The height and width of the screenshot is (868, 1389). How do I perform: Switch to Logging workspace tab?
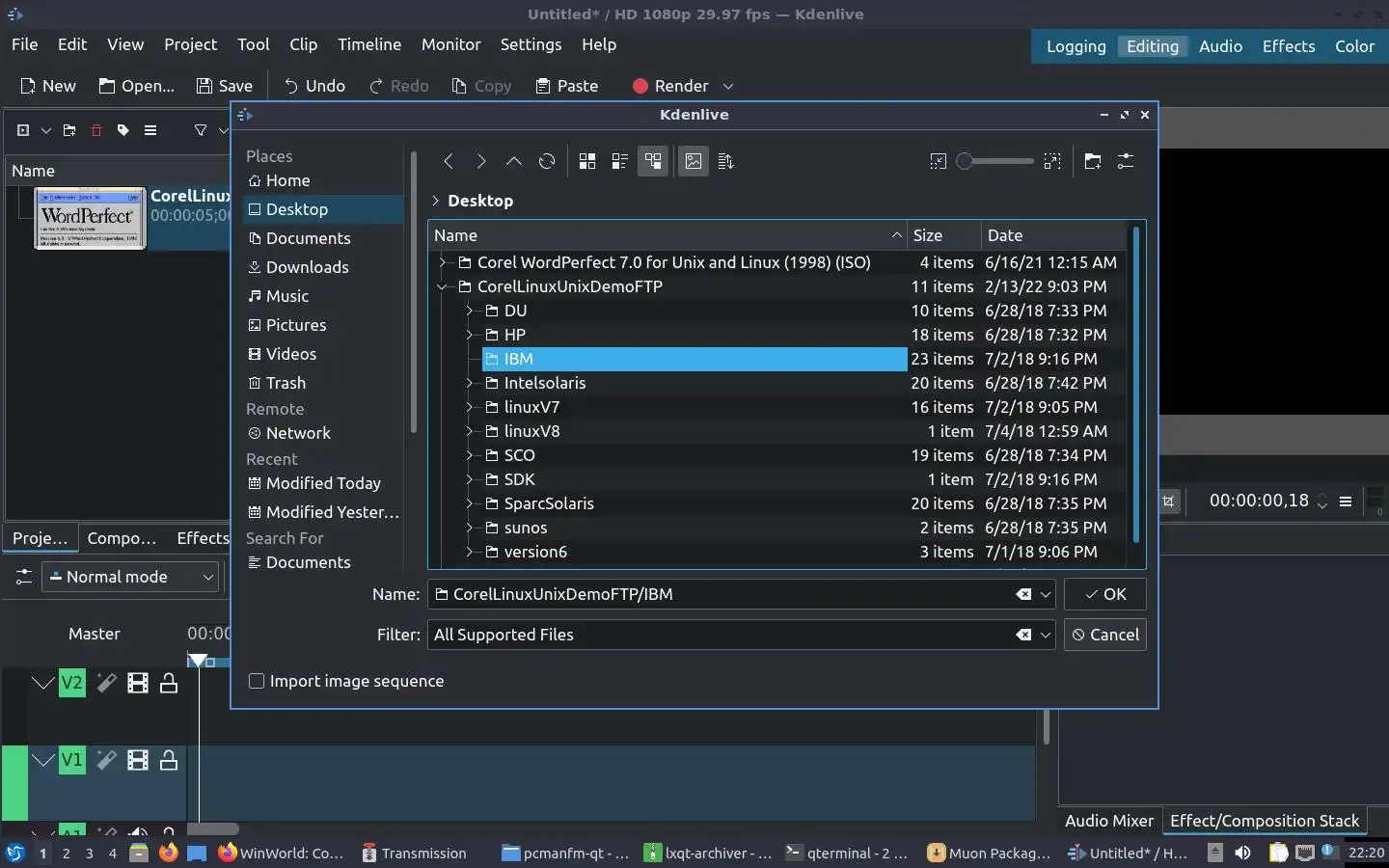point(1076,46)
